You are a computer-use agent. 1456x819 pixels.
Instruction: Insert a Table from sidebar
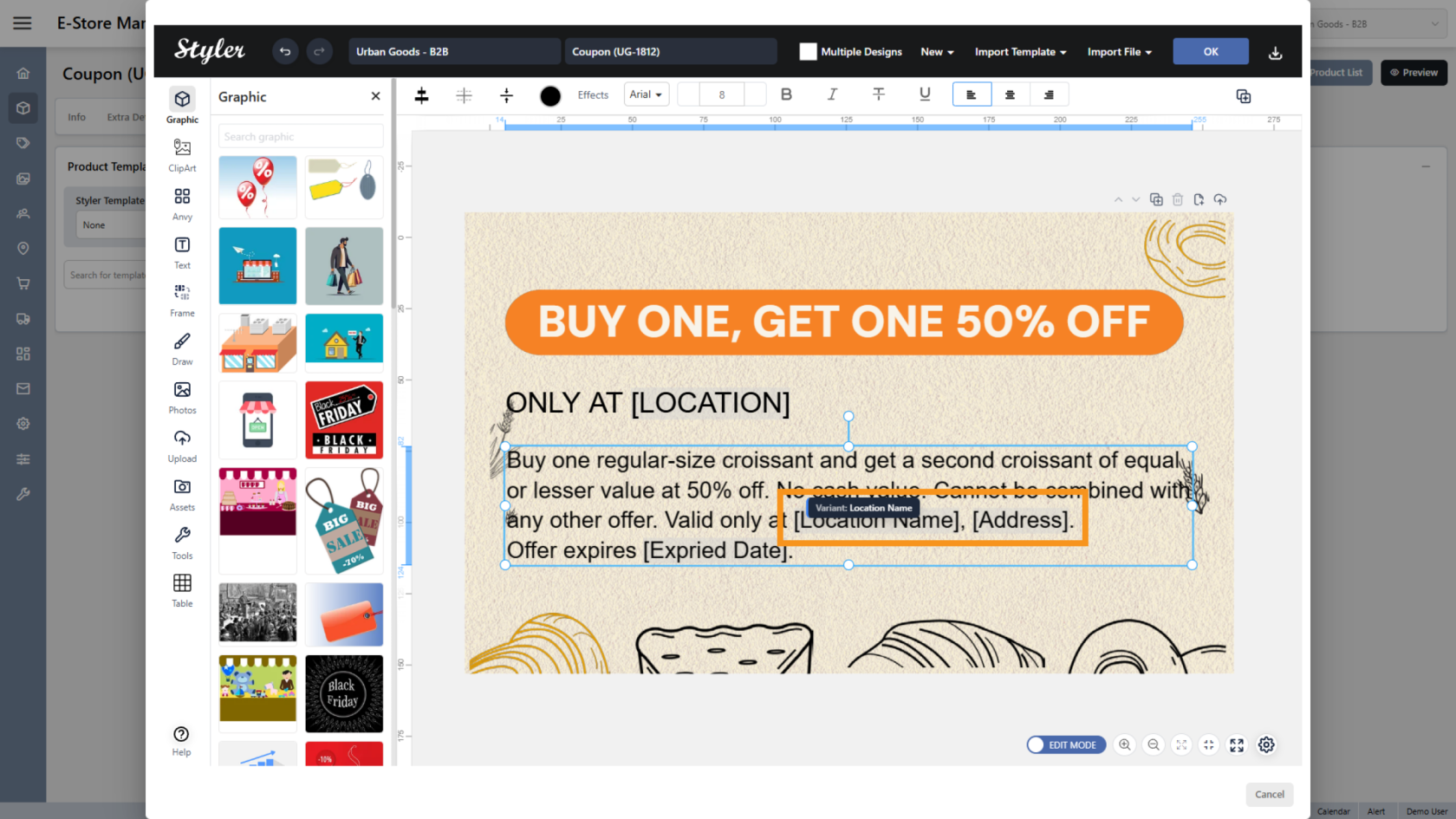tap(182, 590)
